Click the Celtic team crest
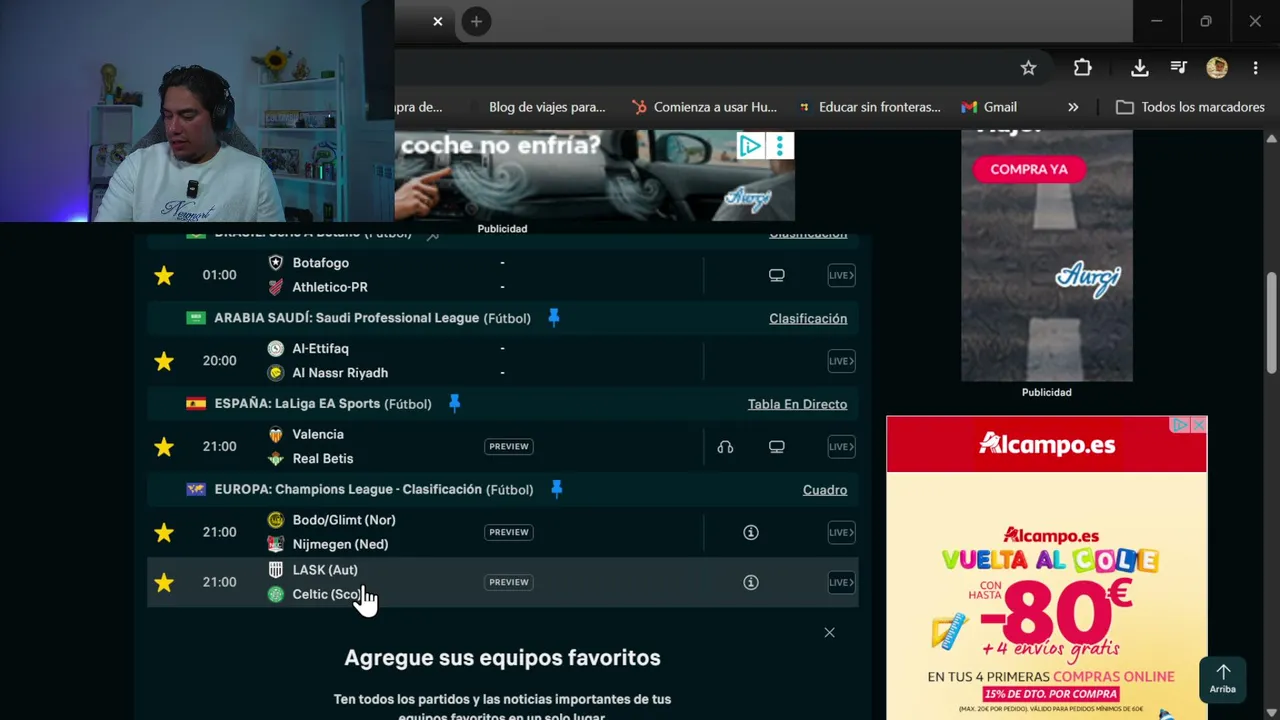 [x=276, y=594]
